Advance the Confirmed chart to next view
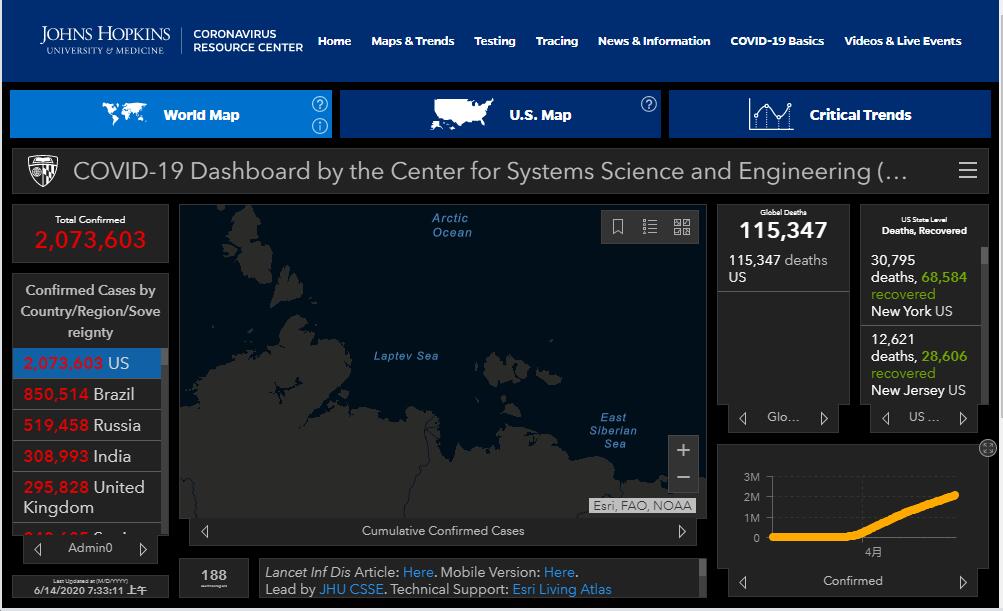 coord(963,582)
